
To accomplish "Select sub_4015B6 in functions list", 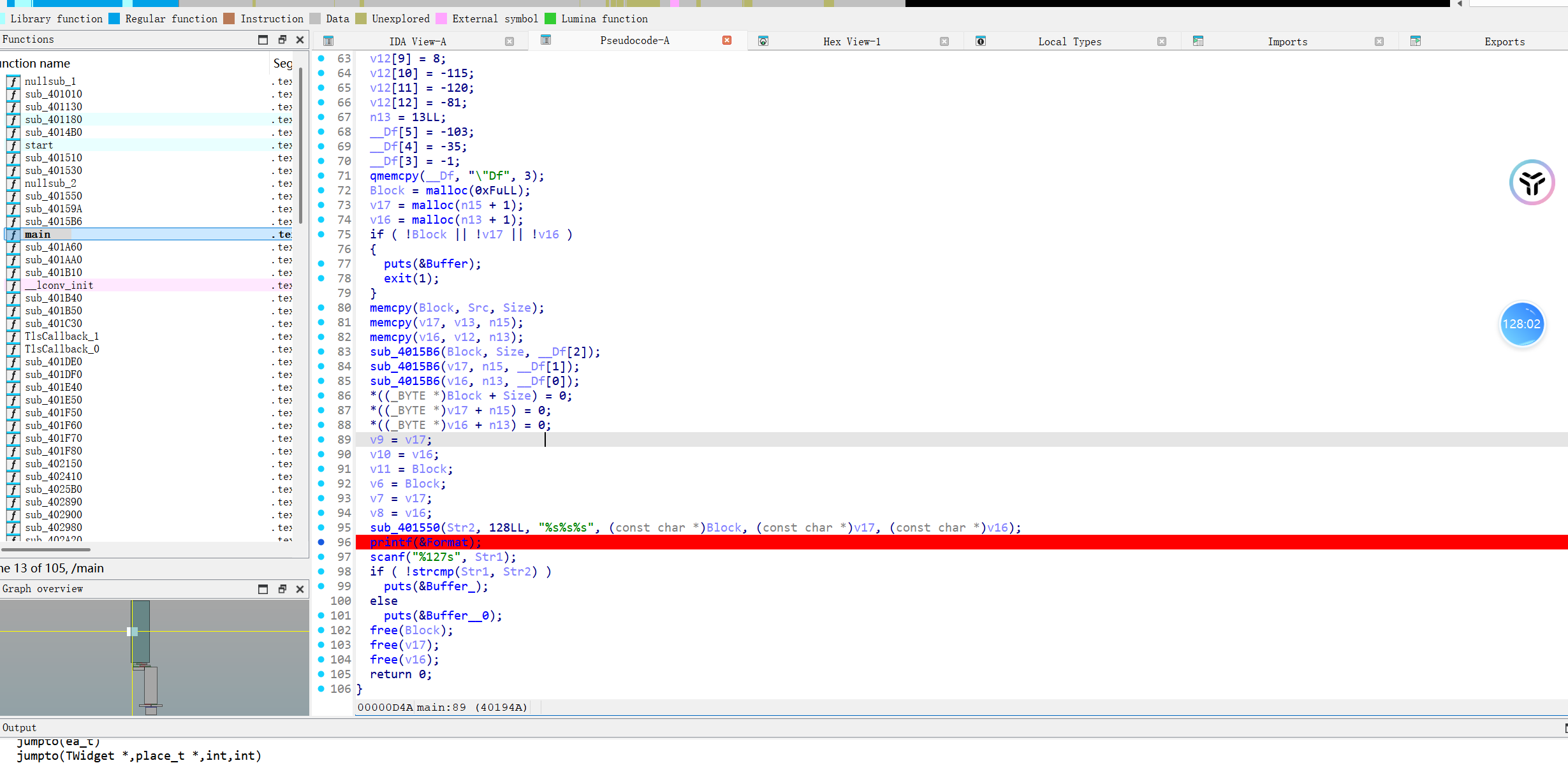I will pyautogui.click(x=54, y=222).
